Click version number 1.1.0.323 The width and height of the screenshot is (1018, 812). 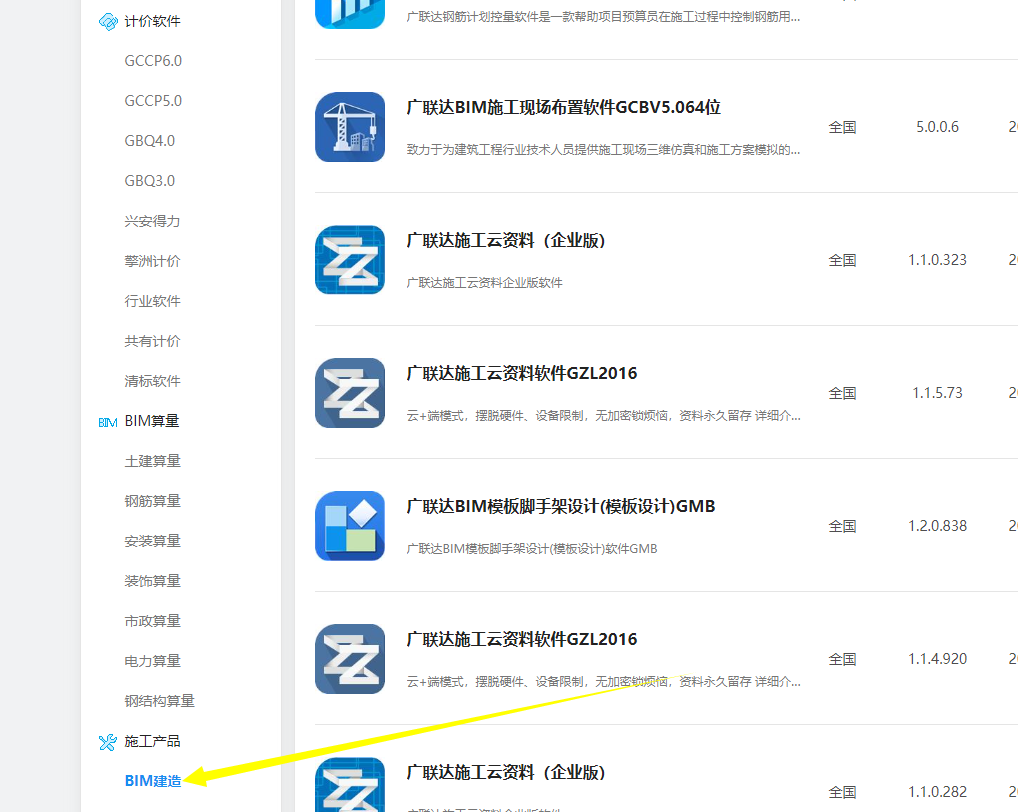(937, 260)
